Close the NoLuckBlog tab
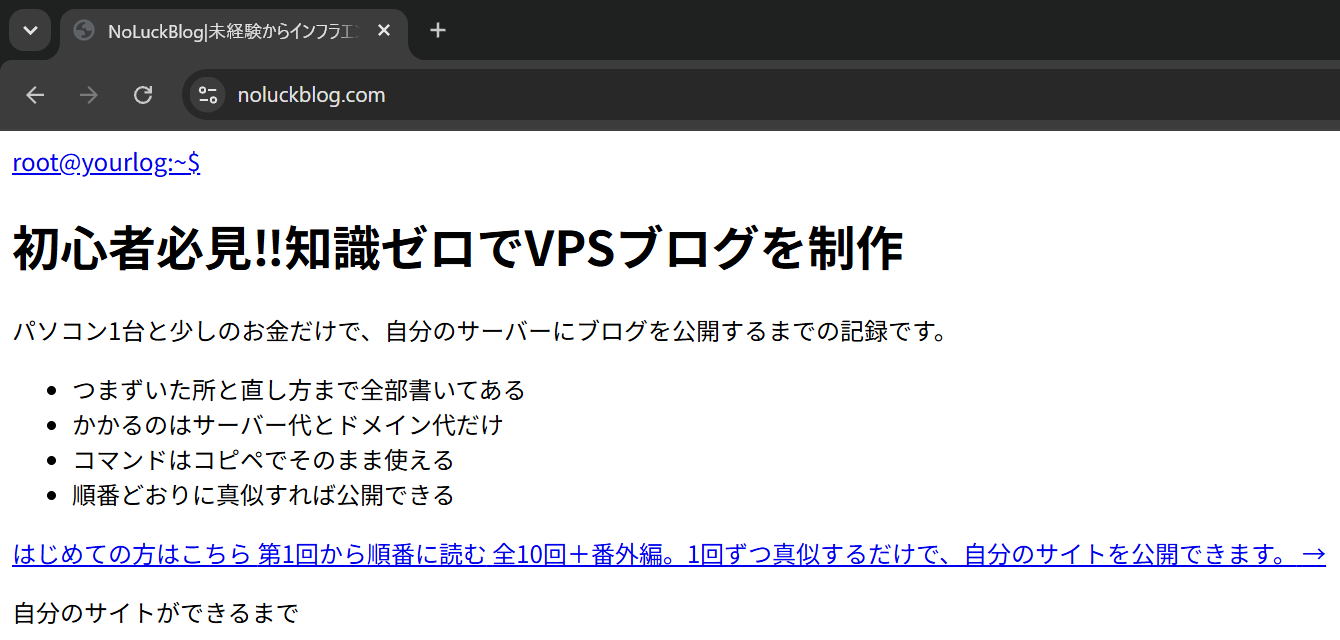 pyautogui.click(x=384, y=31)
